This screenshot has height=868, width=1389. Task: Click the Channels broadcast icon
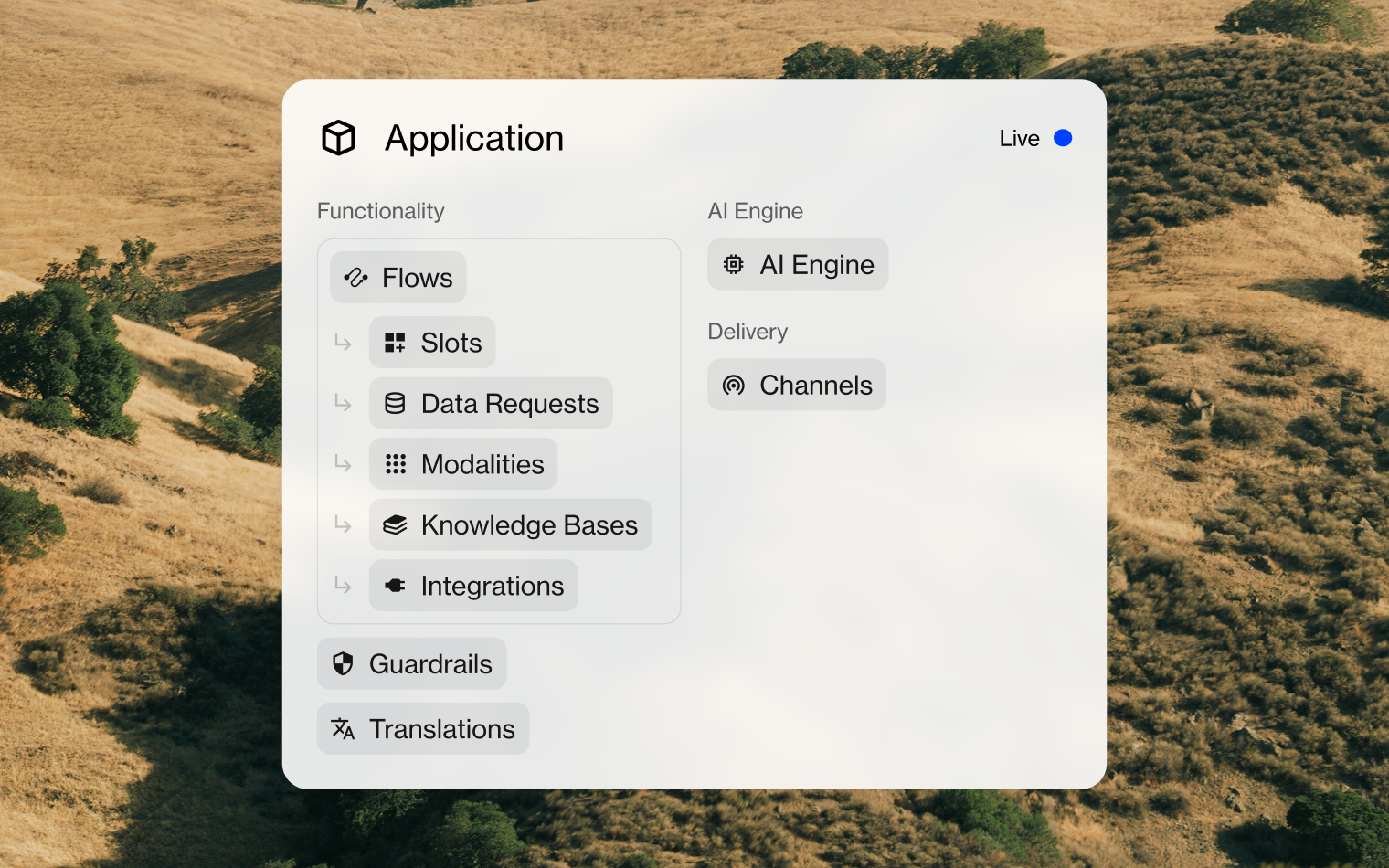pos(733,386)
